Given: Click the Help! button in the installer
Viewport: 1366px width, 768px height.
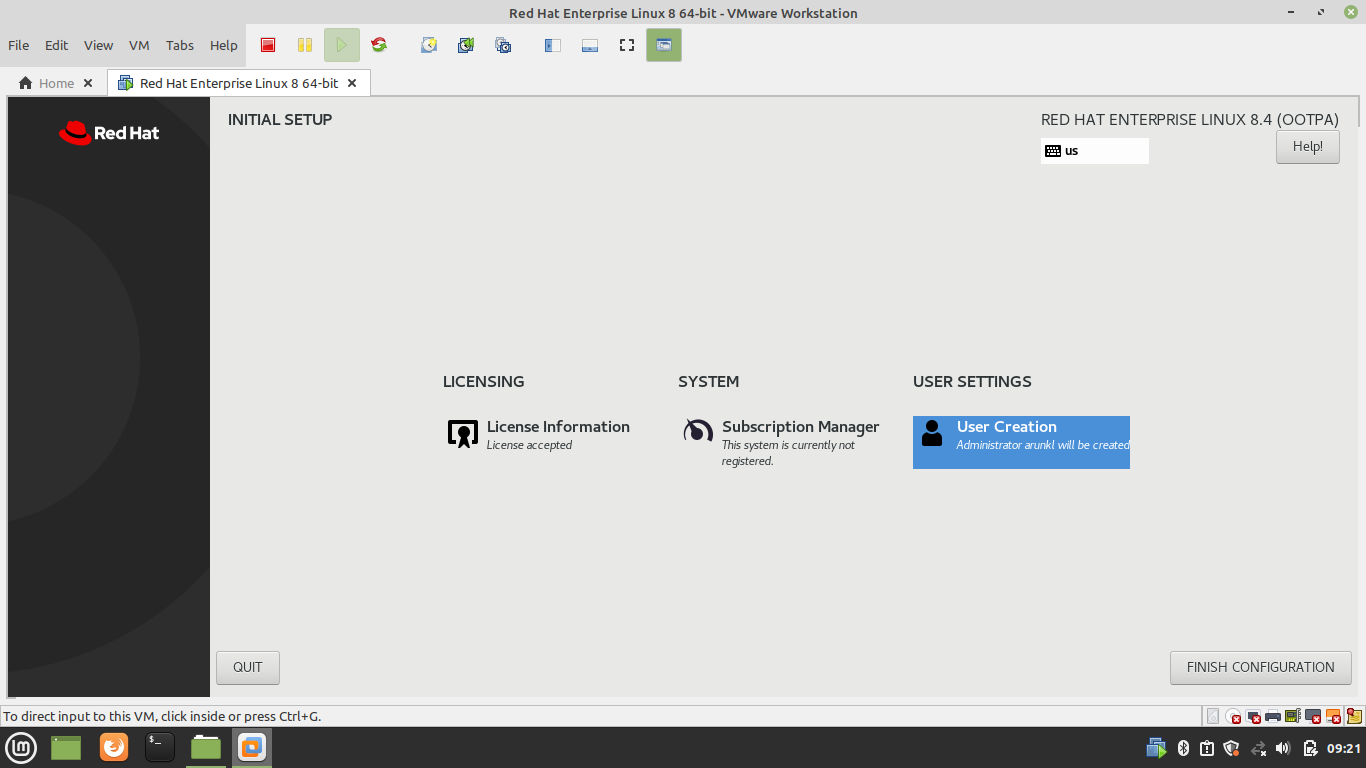Looking at the screenshot, I should [1308, 147].
